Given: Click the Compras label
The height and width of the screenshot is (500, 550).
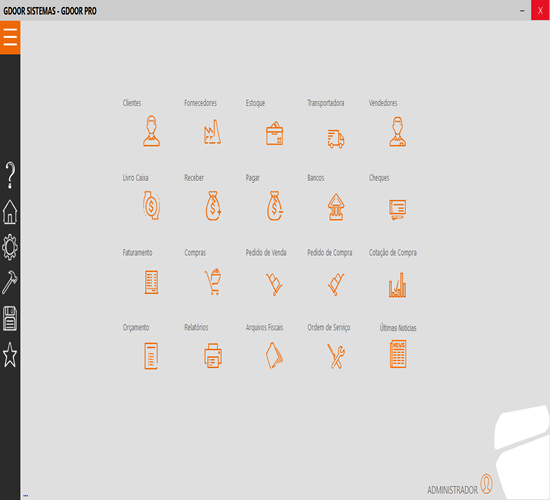Looking at the screenshot, I should click(x=195, y=253).
